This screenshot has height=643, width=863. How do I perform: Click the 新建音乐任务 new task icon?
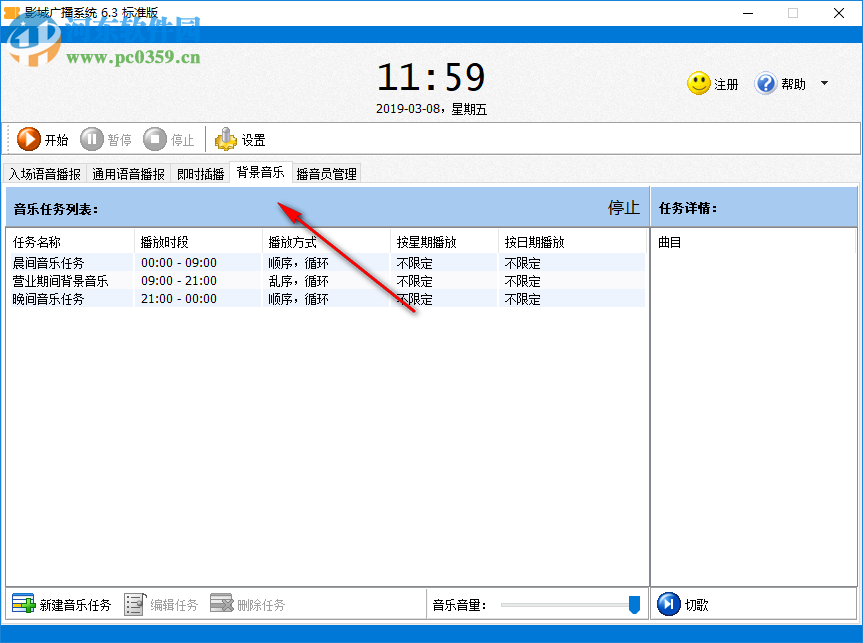21,603
